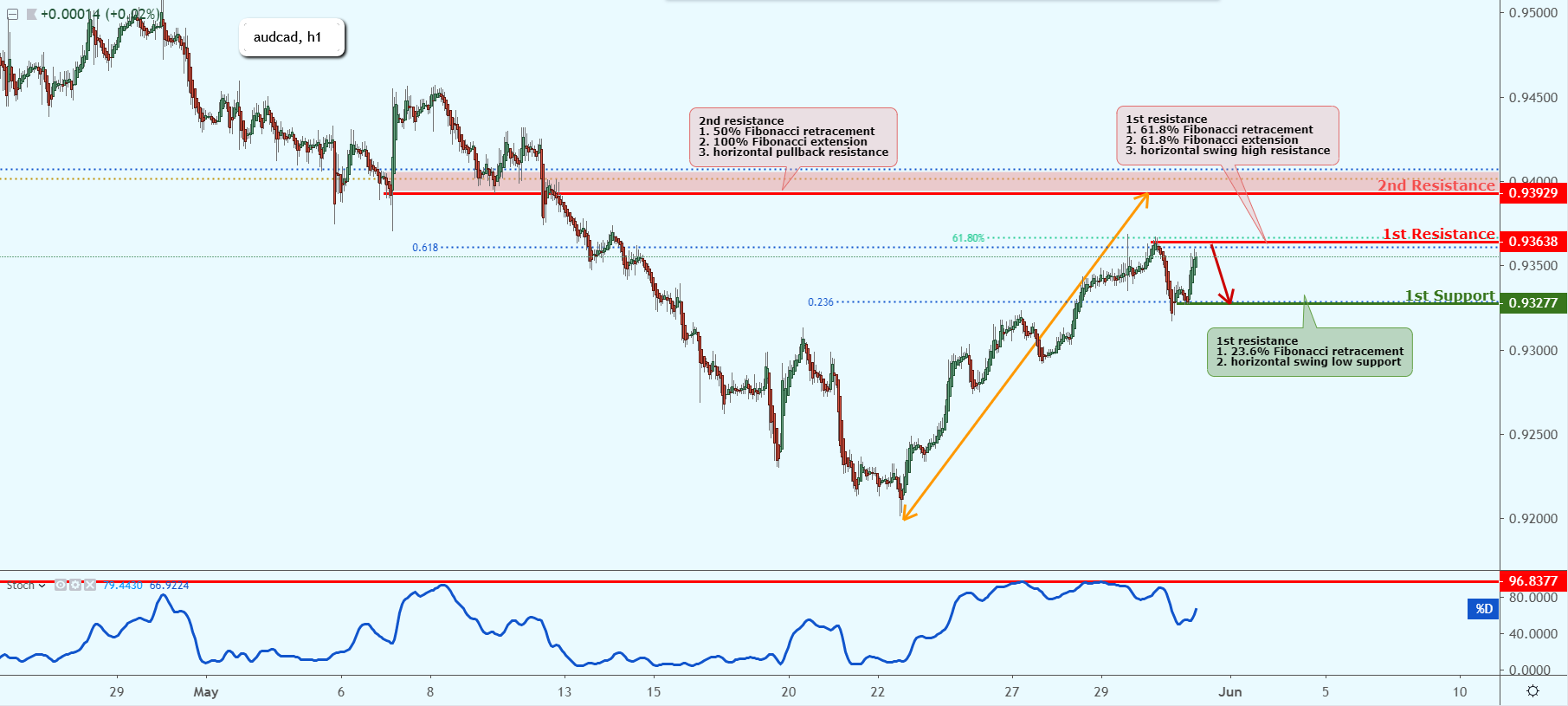This screenshot has width=1568, height=706.
Task: Click date 13 on the time axis
Action: pos(565,692)
